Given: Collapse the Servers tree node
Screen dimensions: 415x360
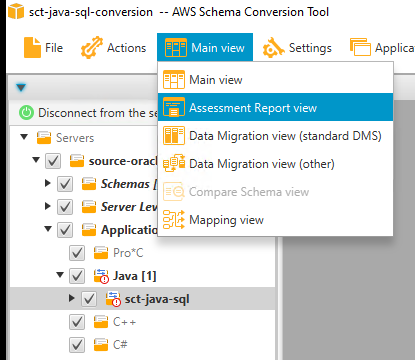Looking at the screenshot, I should (x=24, y=137).
